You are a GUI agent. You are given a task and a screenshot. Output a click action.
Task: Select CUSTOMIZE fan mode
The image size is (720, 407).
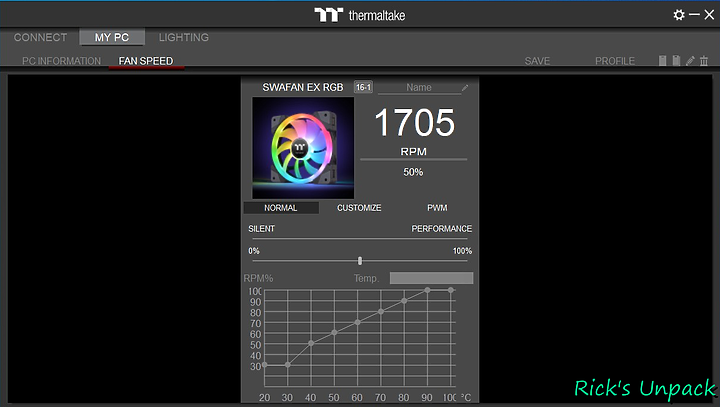[x=359, y=208]
